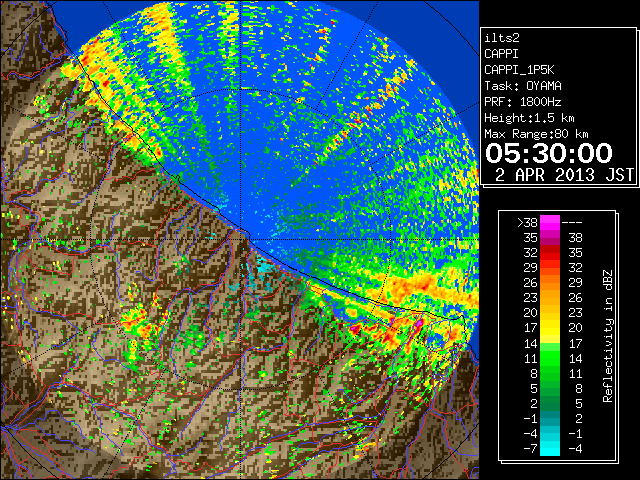Click the 'Max Range:80 km' text
The width and height of the screenshot is (640, 480).
point(536,134)
